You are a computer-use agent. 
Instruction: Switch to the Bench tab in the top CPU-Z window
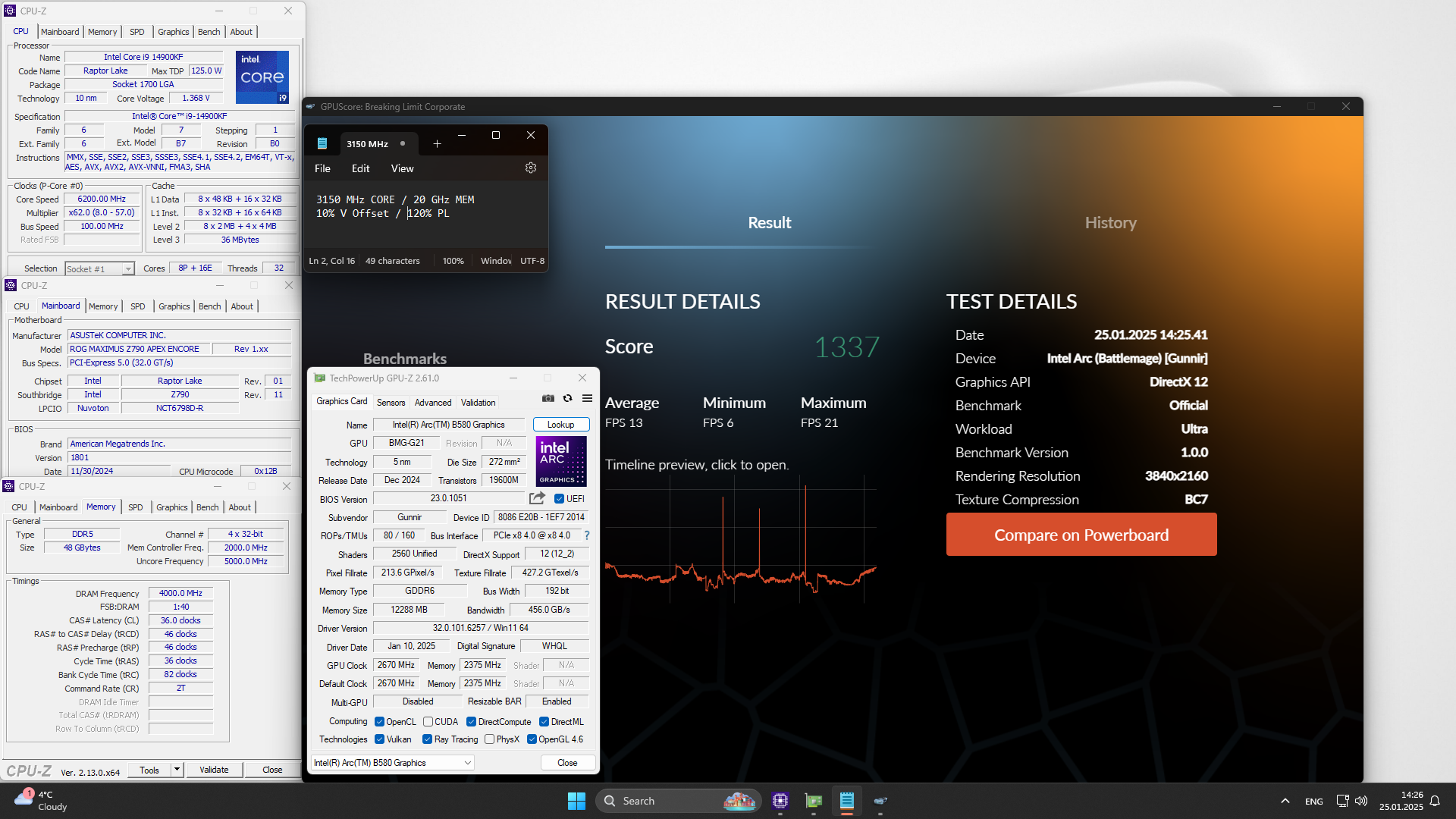209,32
